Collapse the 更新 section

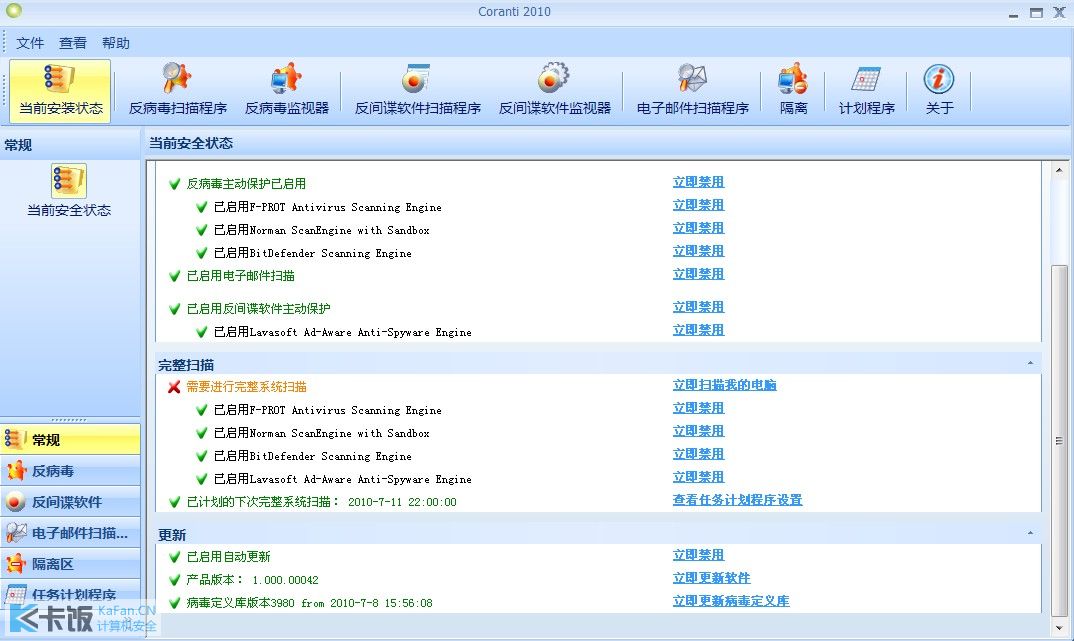point(1030,533)
